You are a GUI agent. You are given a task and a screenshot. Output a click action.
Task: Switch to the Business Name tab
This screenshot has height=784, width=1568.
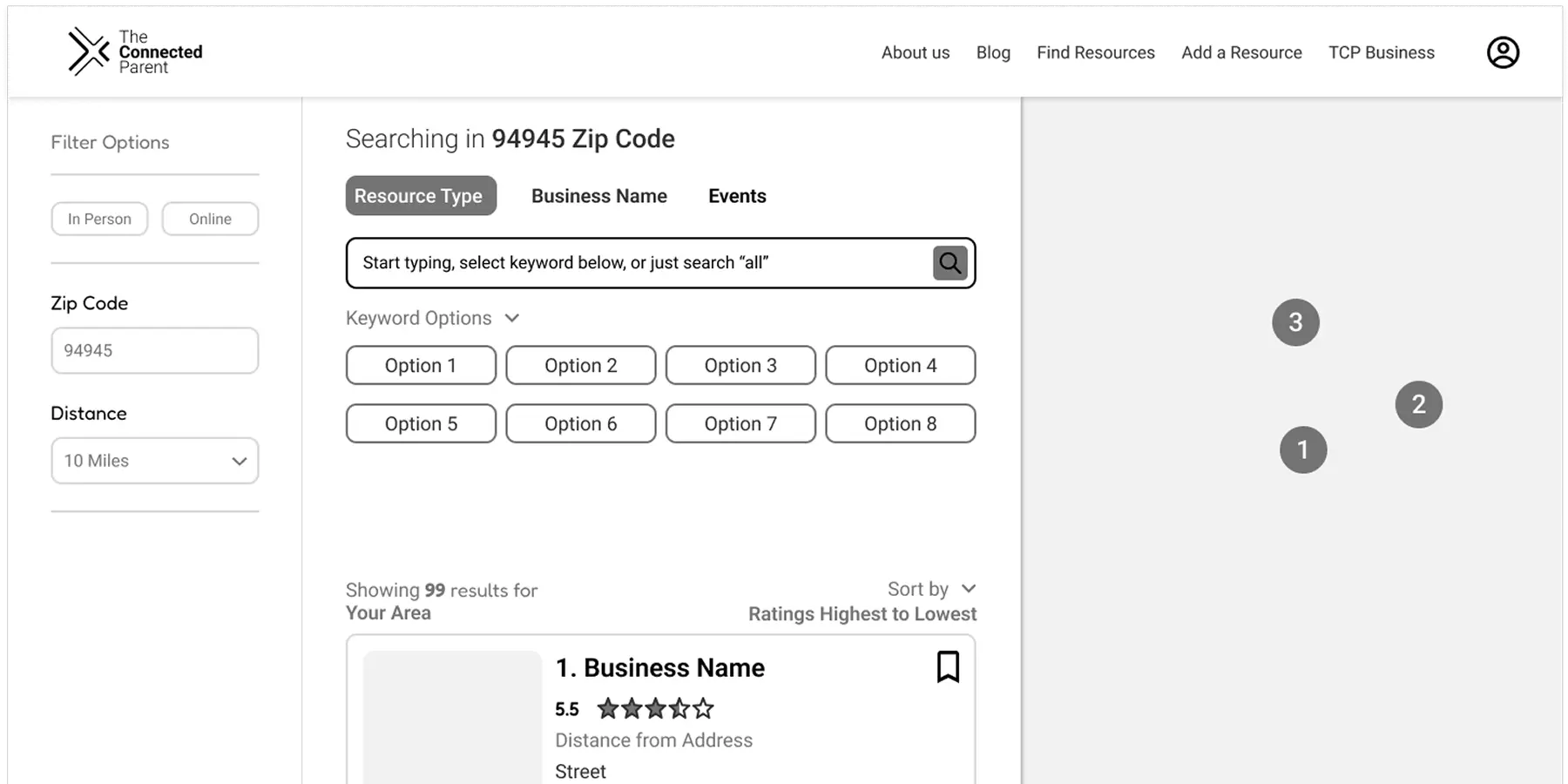599,195
